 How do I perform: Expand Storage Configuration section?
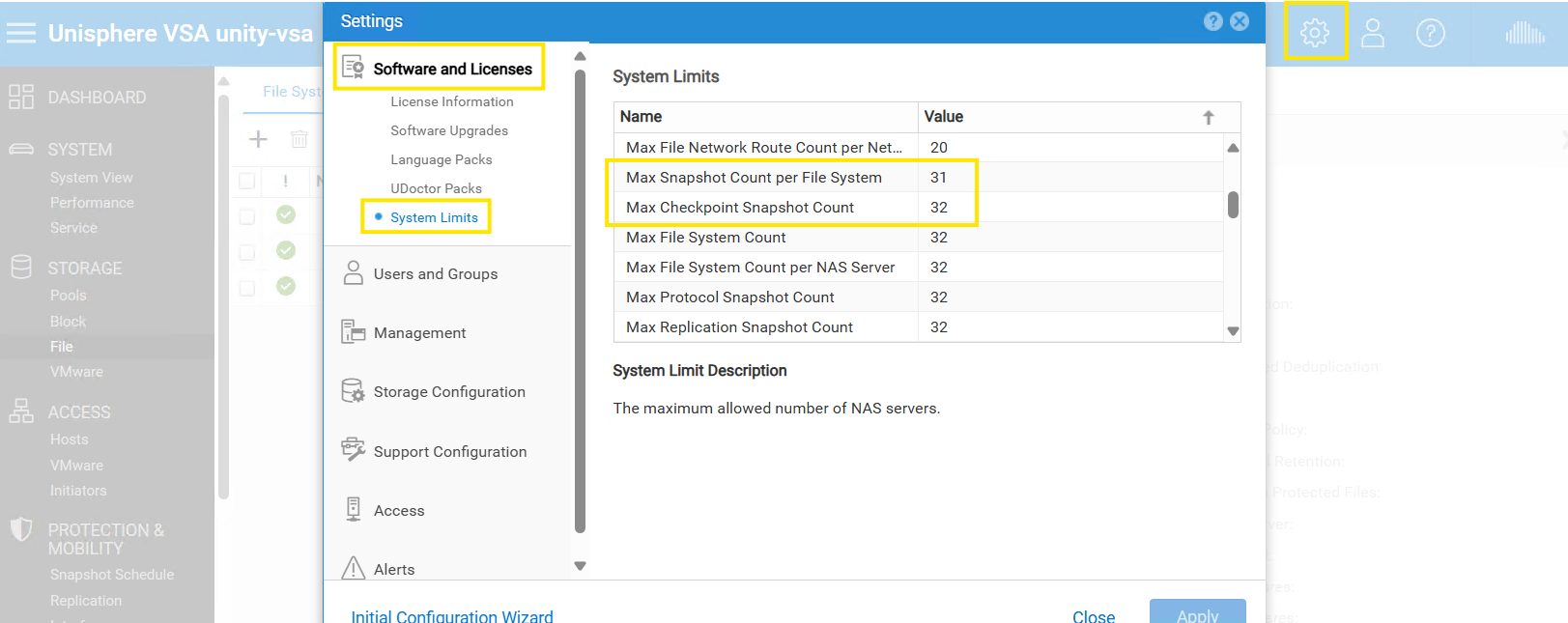(x=449, y=392)
